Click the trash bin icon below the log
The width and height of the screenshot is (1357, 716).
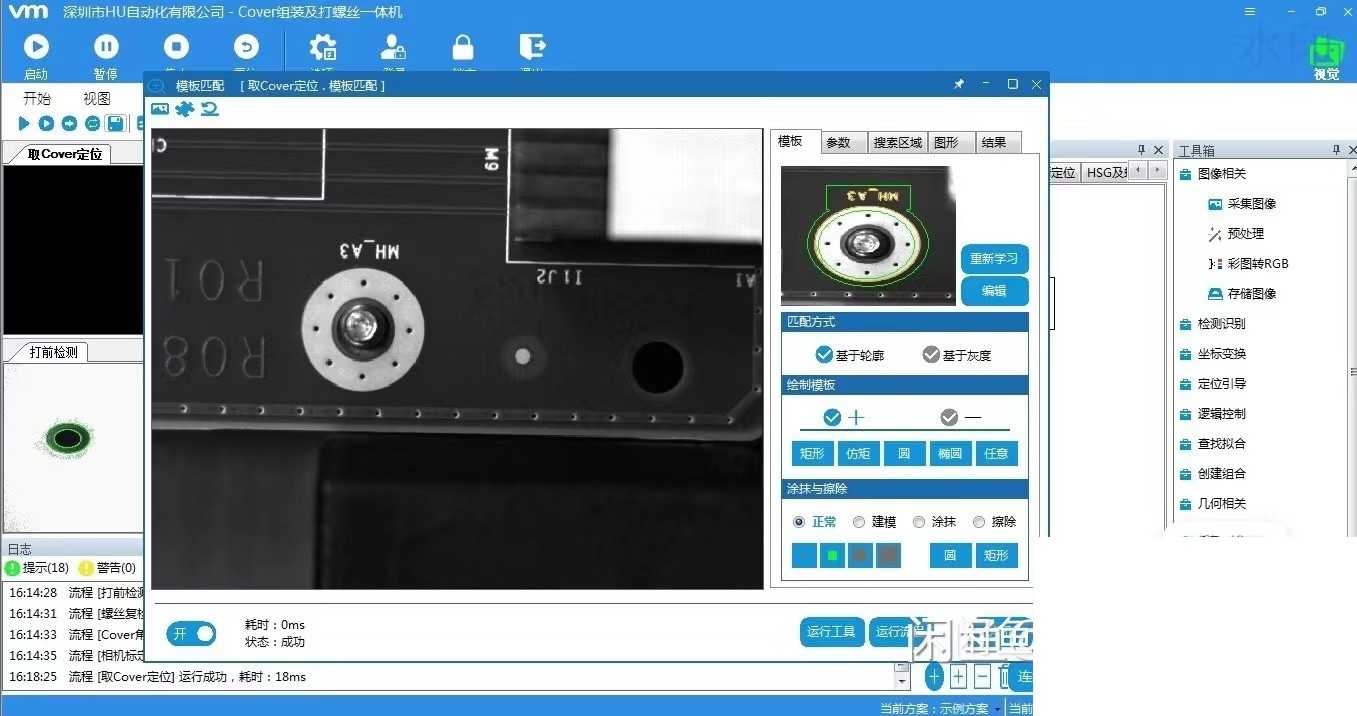pyautogui.click(x=1005, y=677)
